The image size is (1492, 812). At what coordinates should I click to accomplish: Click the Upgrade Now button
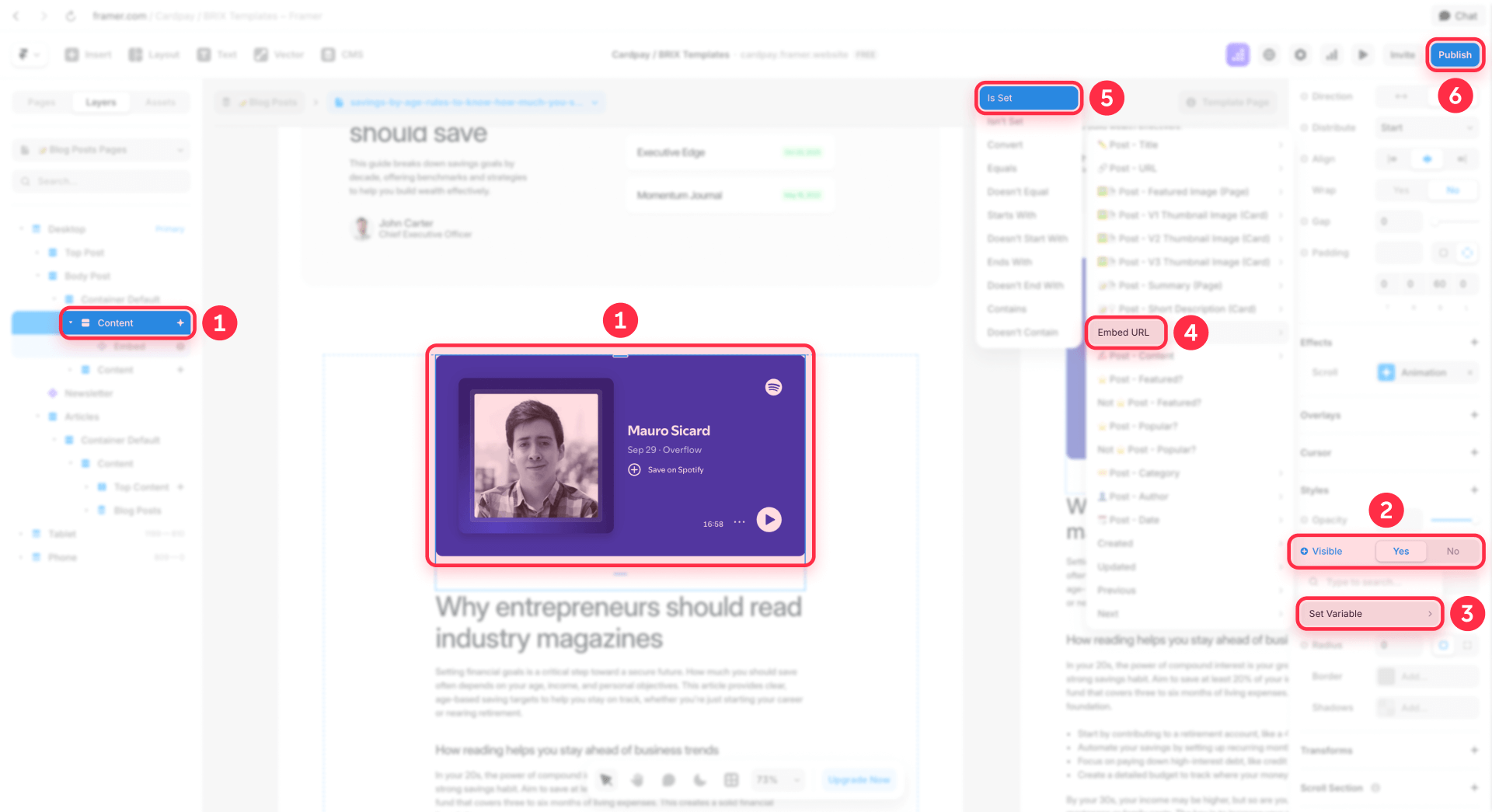[x=859, y=779]
